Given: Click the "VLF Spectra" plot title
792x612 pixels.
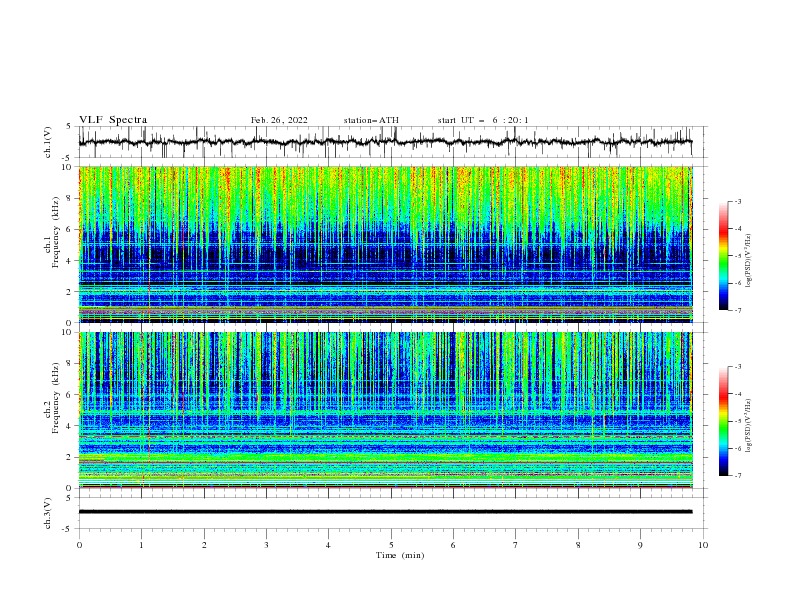Looking at the screenshot, I should tap(113, 120).
